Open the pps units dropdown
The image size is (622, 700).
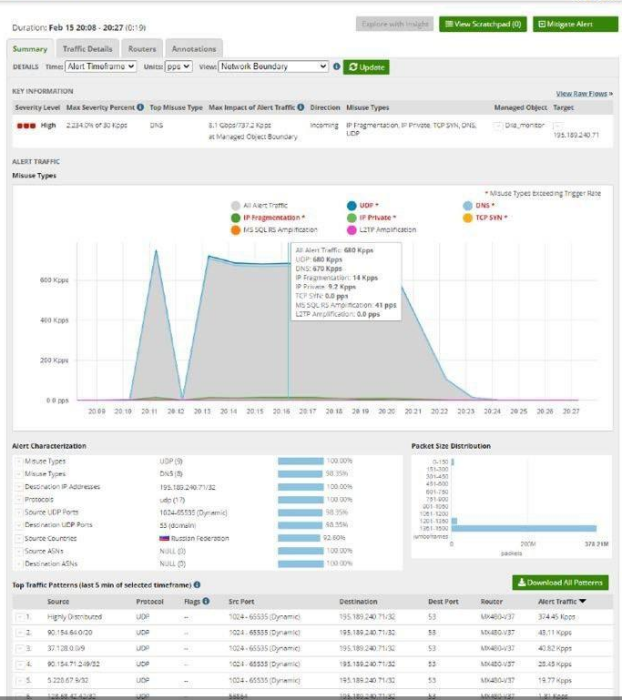(x=178, y=67)
